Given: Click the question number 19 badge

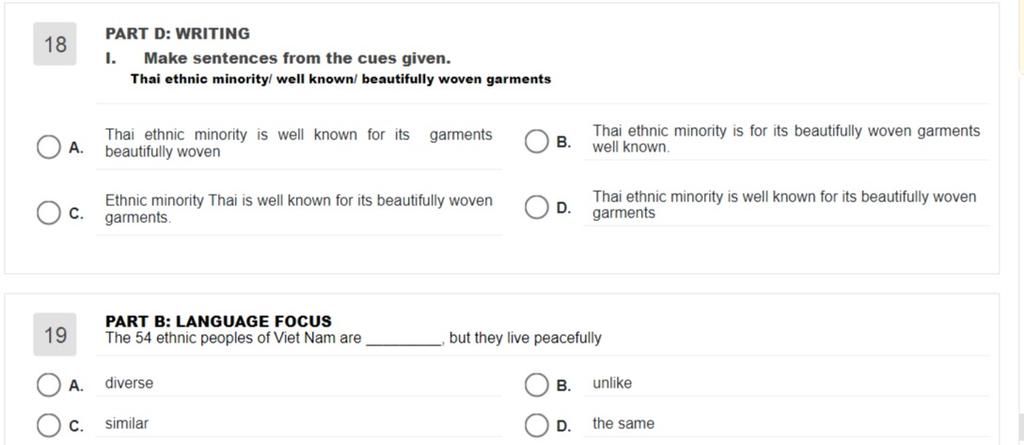Looking at the screenshot, I should [x=55, y=335].
